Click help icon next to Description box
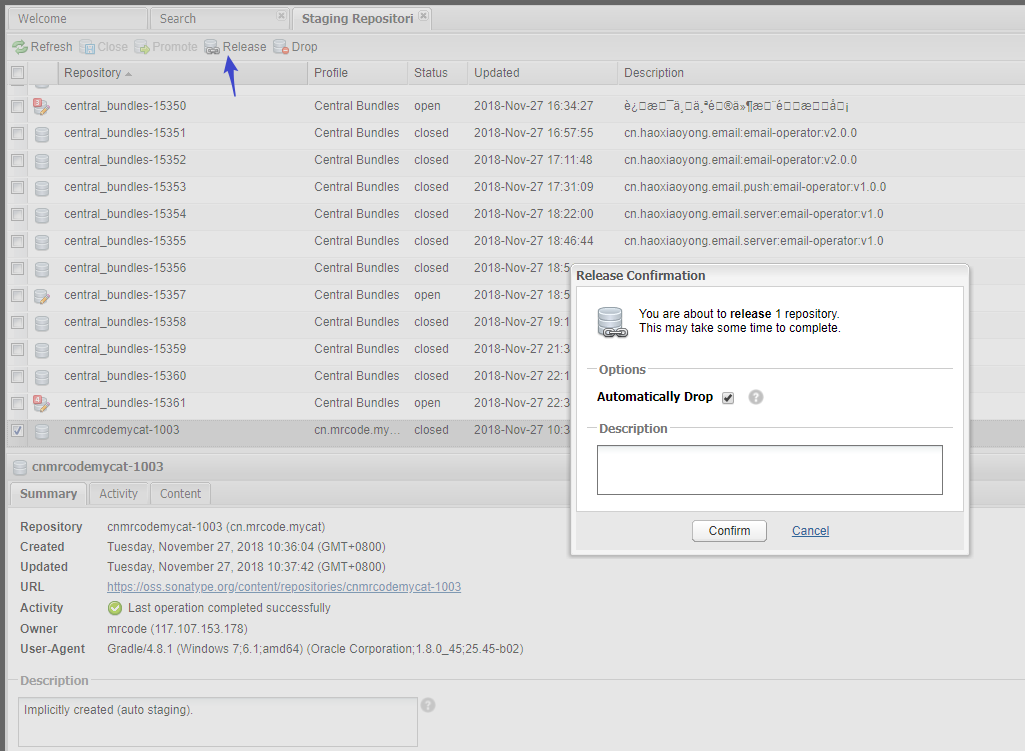 coord(428,705)
